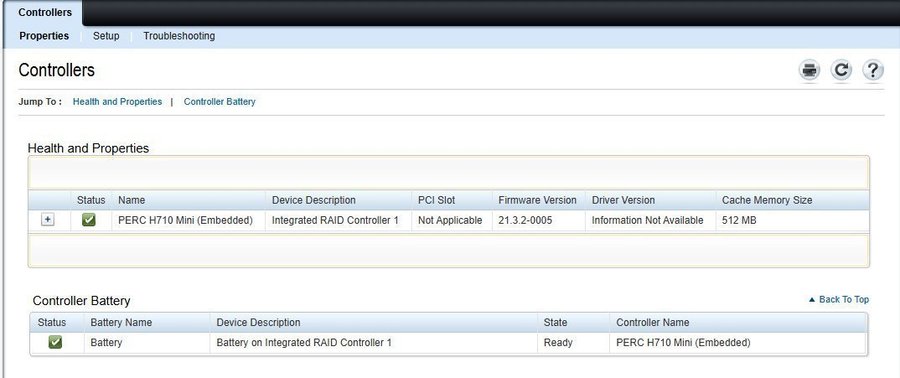Open the Properties sub-tab
The width and height of the screenshot is (900, 378).
coord(44,36)
